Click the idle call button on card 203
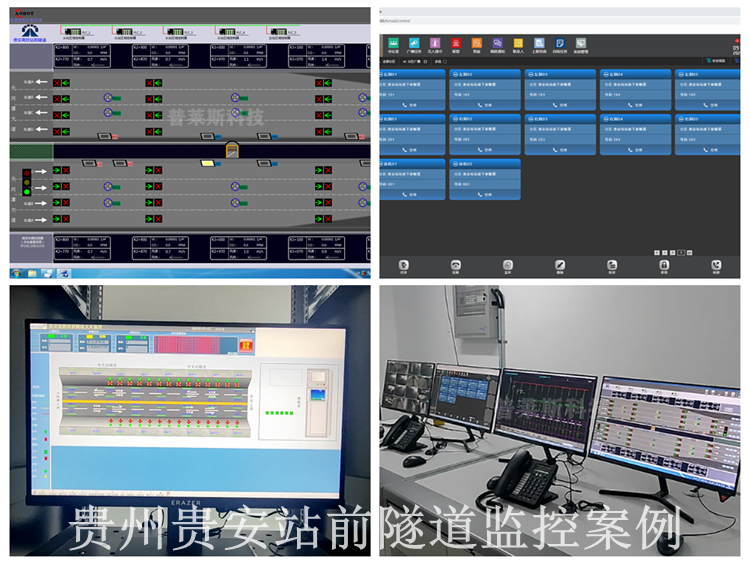The image size is (750, 563). [560, 150]
